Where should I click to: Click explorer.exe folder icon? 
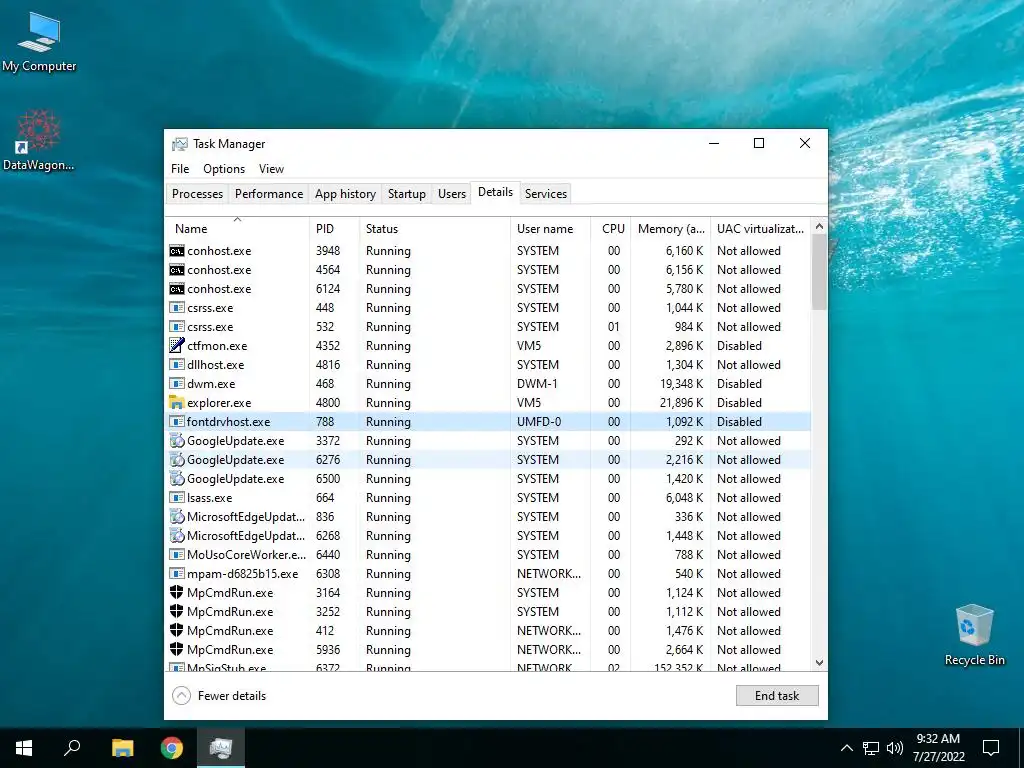pos(176,402)
